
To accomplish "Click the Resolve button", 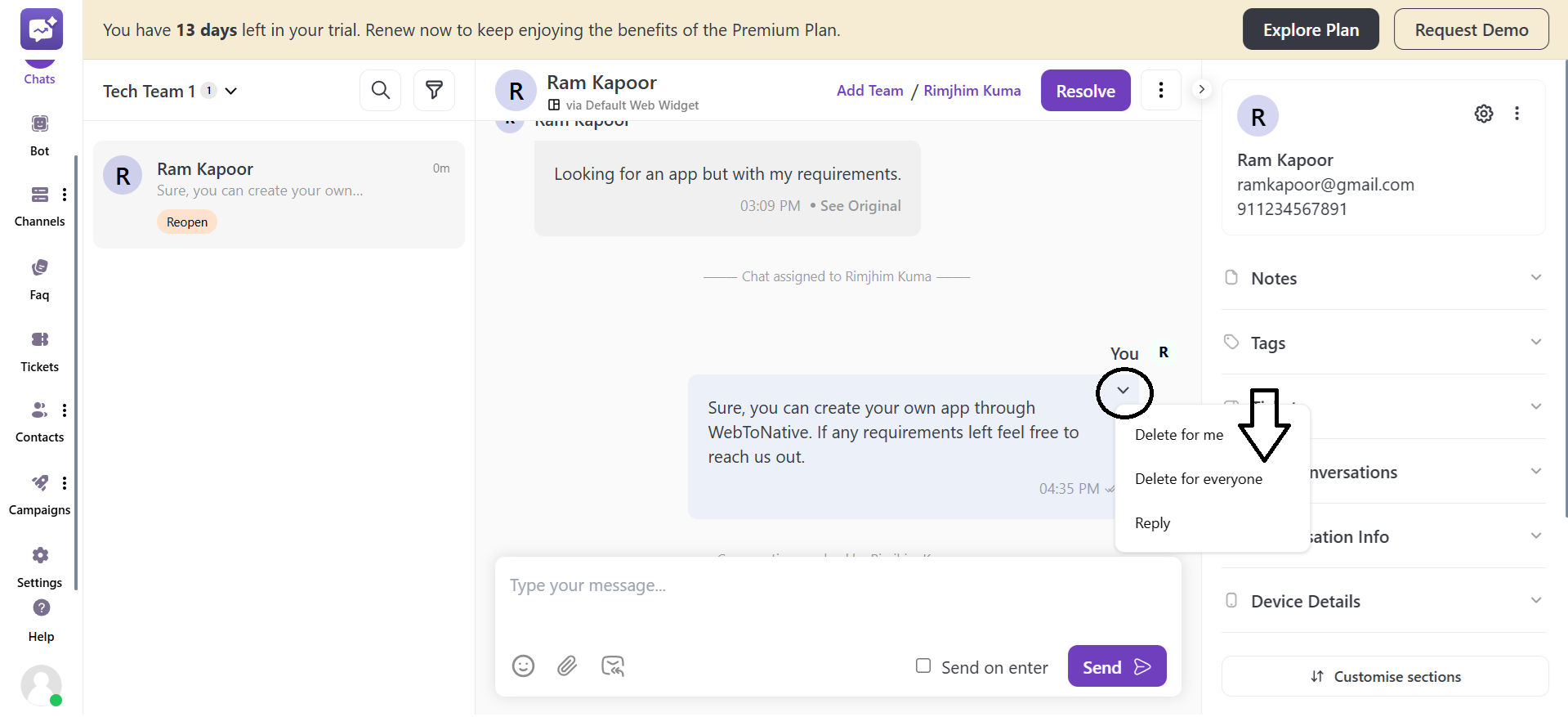I will 1085,91.
